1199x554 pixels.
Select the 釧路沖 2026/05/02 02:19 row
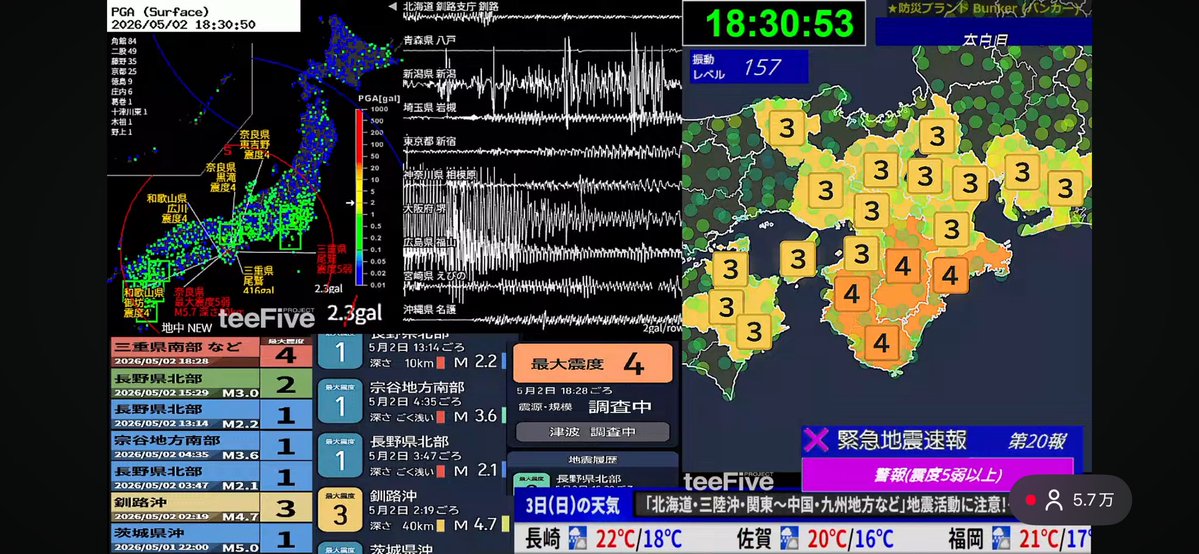pyautogui.click(x=212, y=507)
